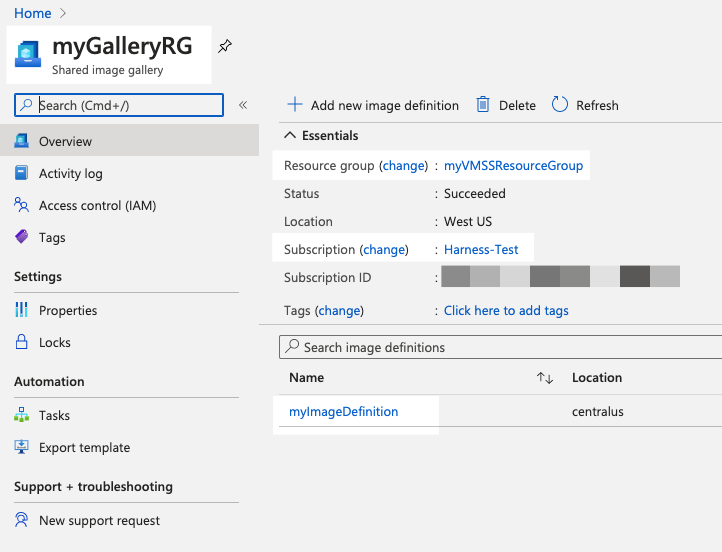722x552 pixels.
Task: Open Activity log
Action: (70, 174)
